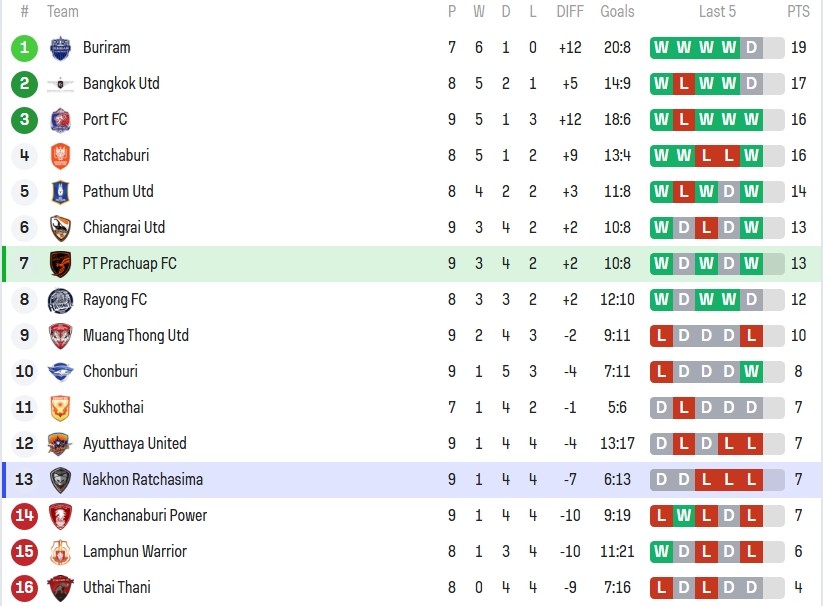Open the Bangkok Utd team page

point(121,84)
